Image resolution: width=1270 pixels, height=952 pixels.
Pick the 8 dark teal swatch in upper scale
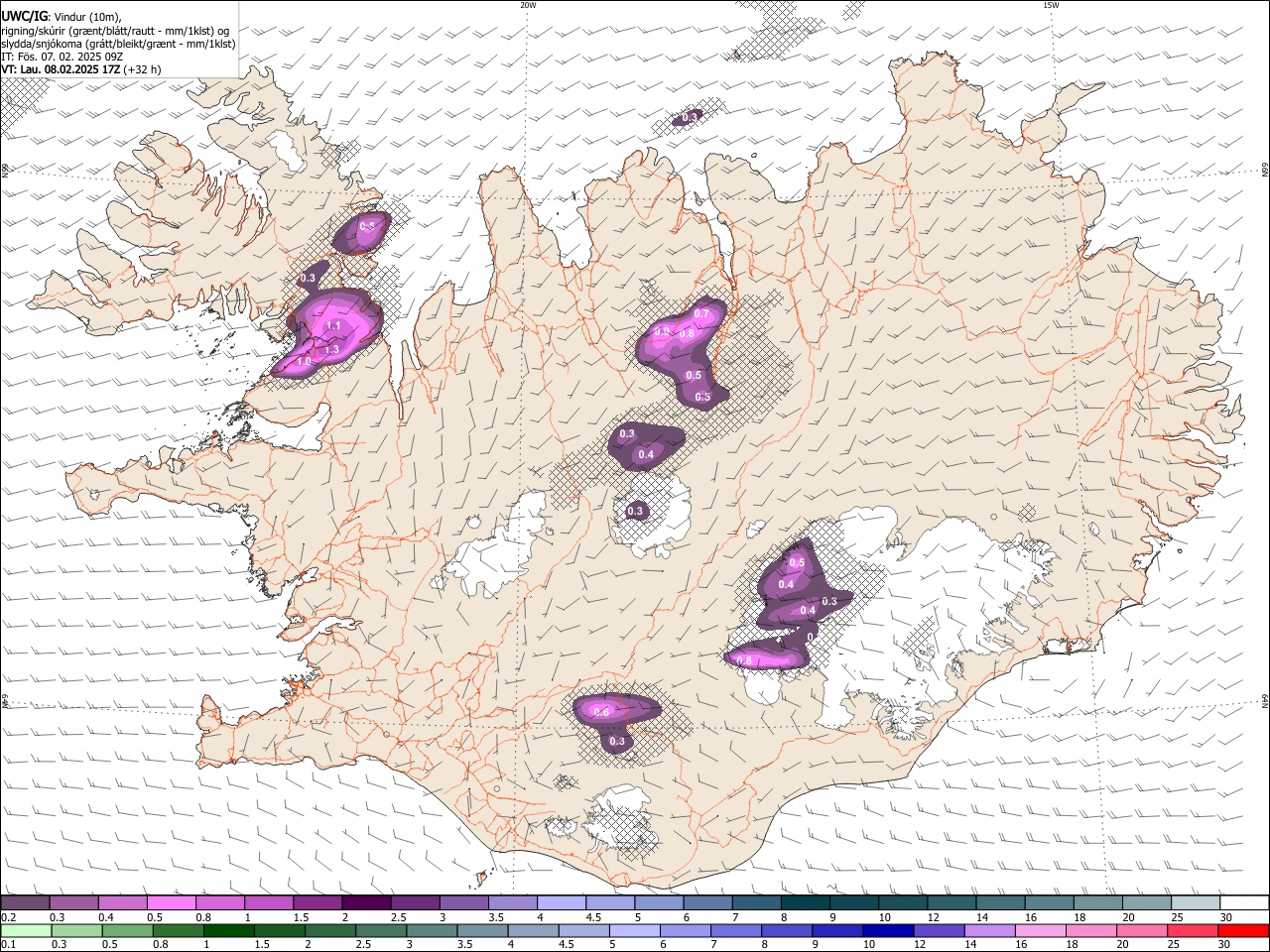coord(805,902)
